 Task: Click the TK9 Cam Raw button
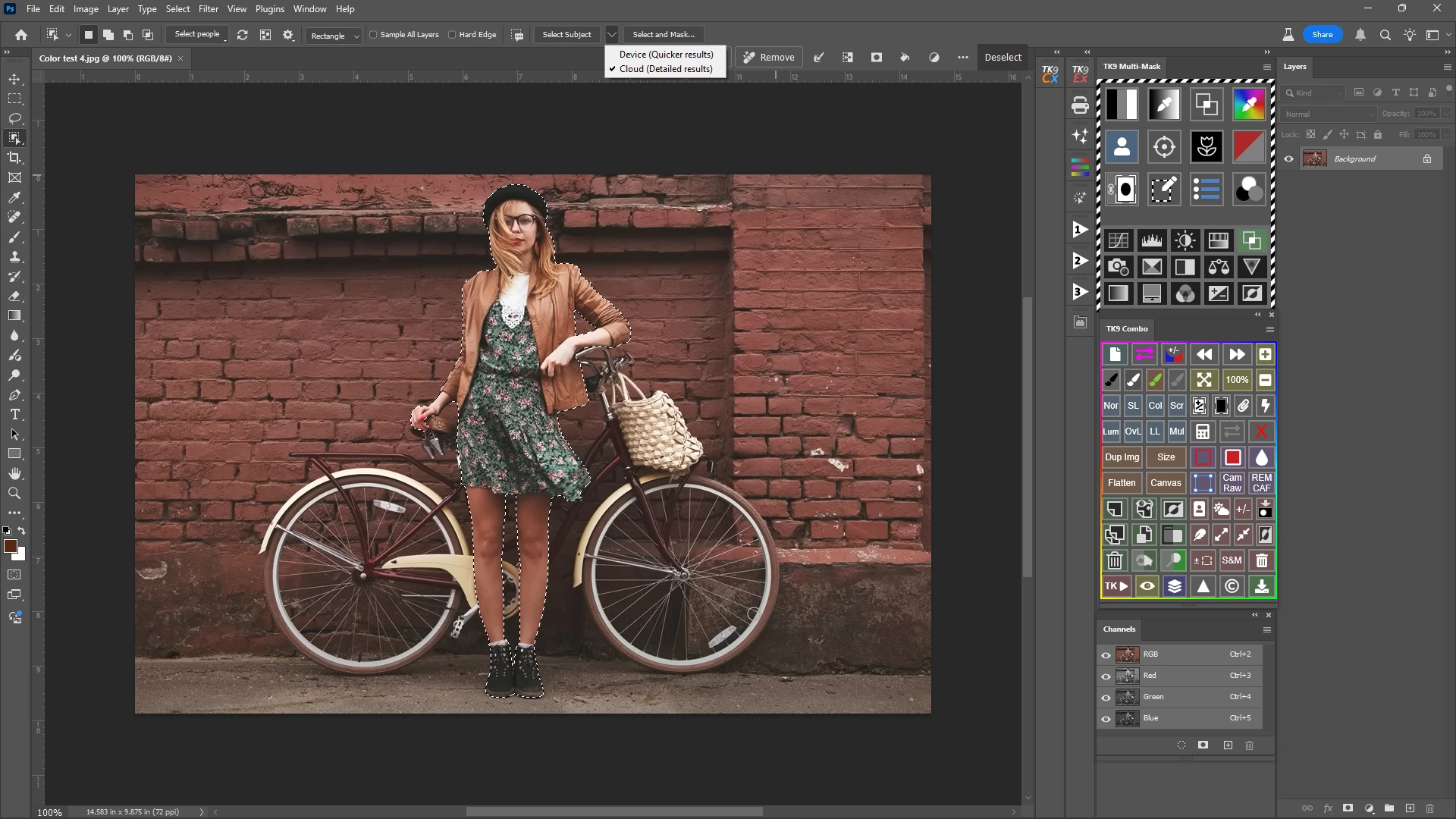click(1232, 483)
